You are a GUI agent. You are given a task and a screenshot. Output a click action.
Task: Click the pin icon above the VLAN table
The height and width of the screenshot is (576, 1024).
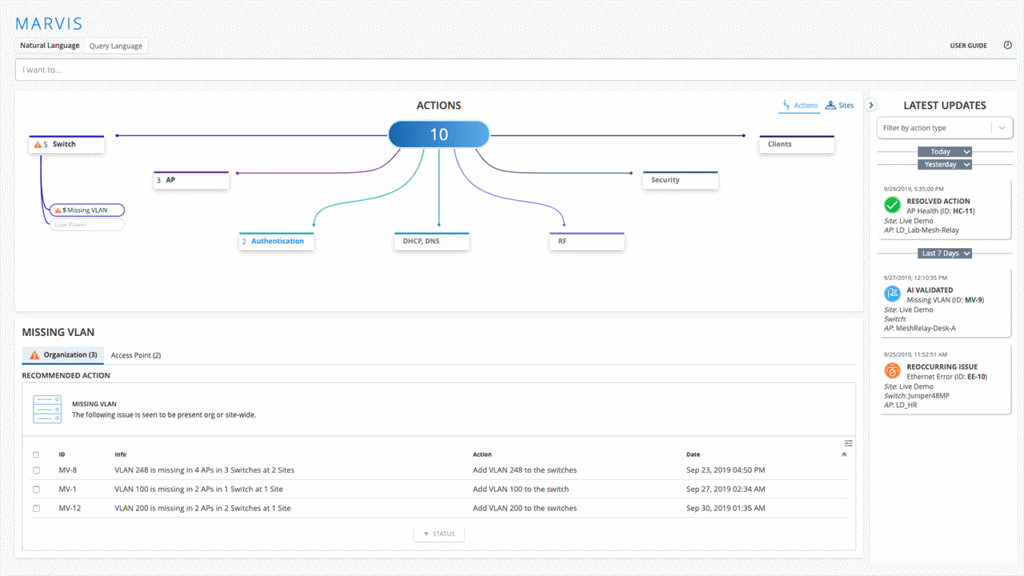[x=844, y=454]
